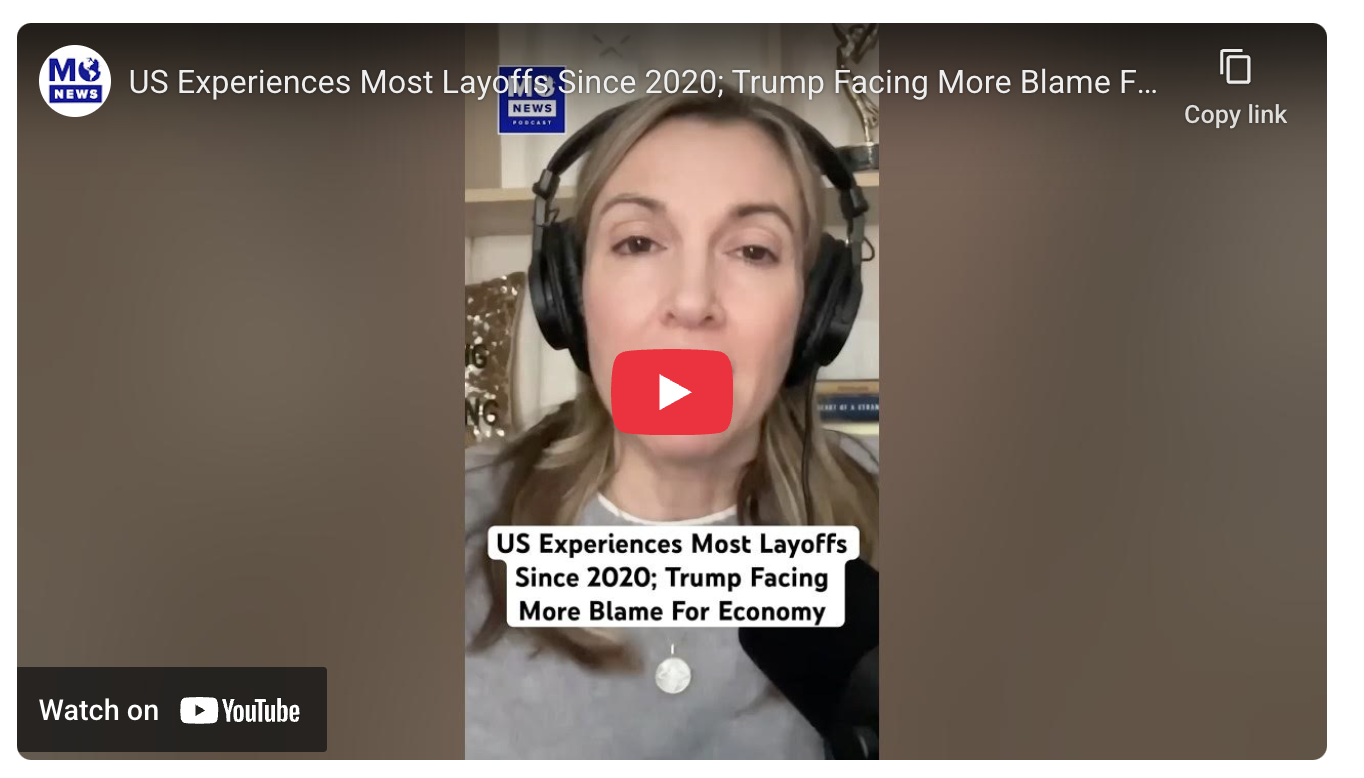Viewport: 1364px width, 778px height.
Task: Open the video title link about layoffs
Action: [x=643, y=82]
